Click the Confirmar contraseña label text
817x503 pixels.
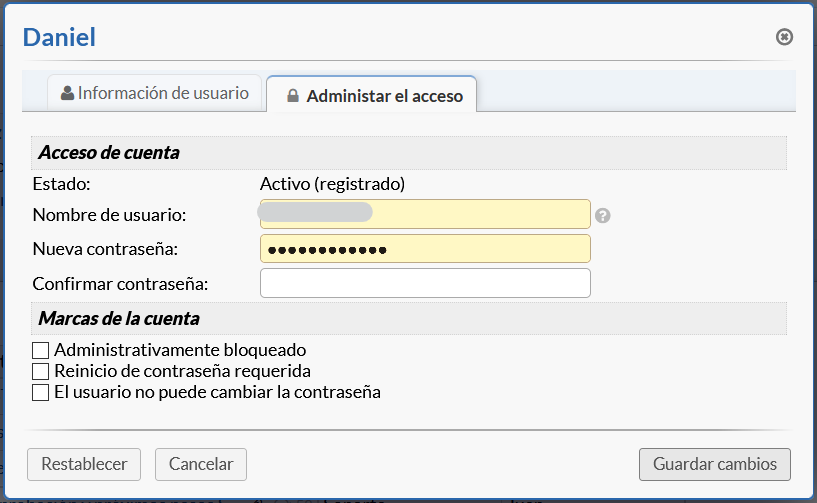[x=120, y=284]
